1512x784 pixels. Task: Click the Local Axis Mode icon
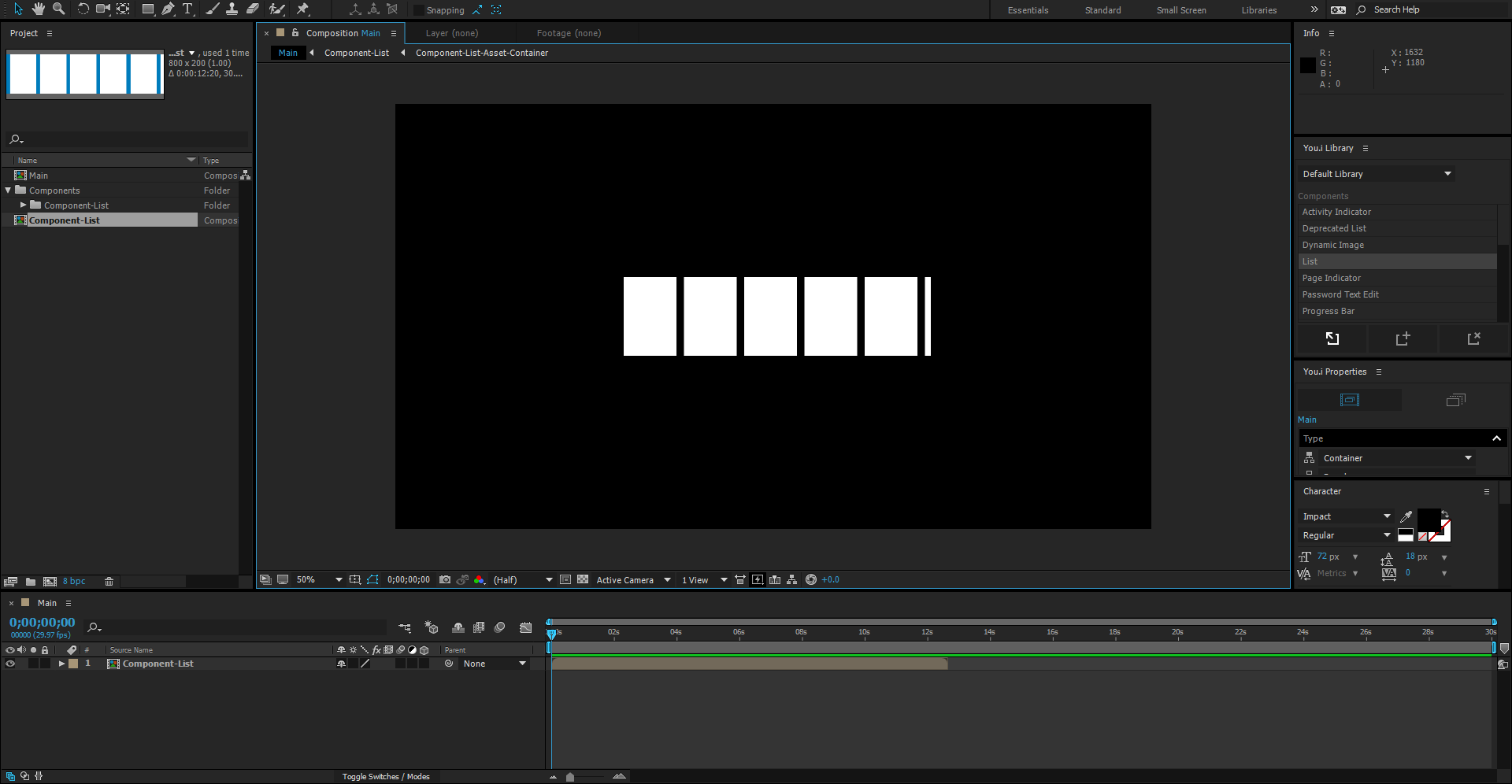[x=355, y=9]
